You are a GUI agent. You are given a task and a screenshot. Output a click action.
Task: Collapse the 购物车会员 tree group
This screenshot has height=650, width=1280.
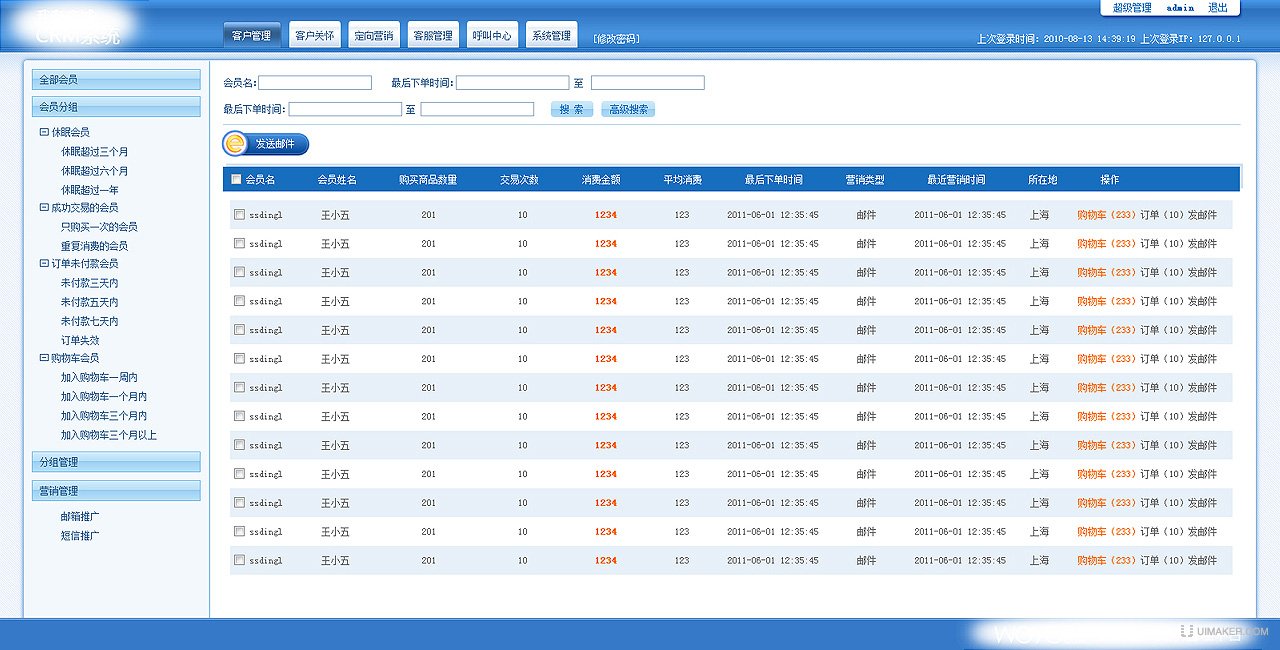click(x=44, y=358)
